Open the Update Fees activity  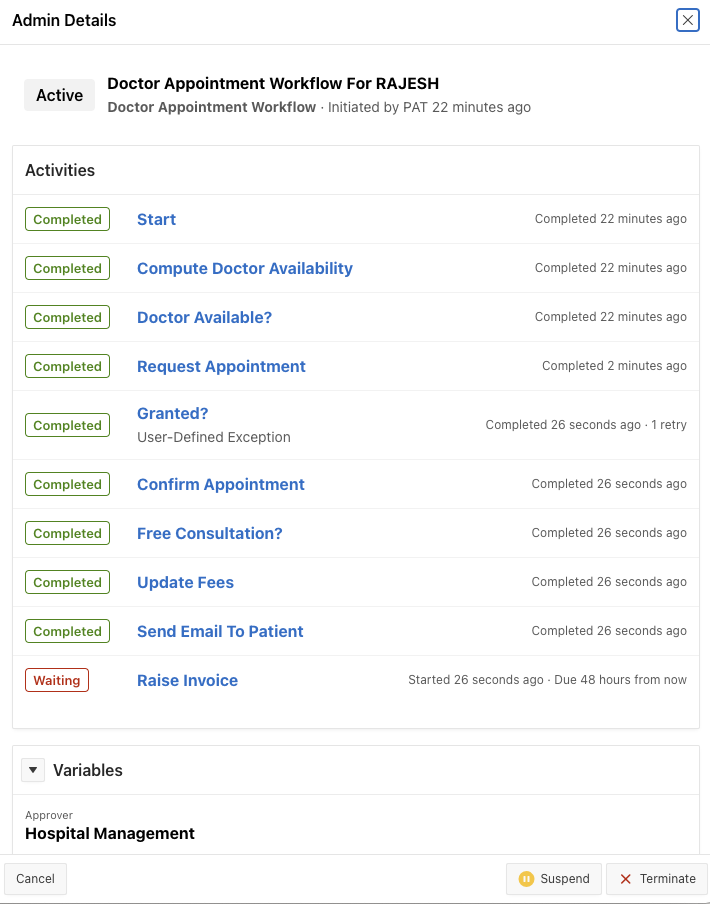(185, 583)
